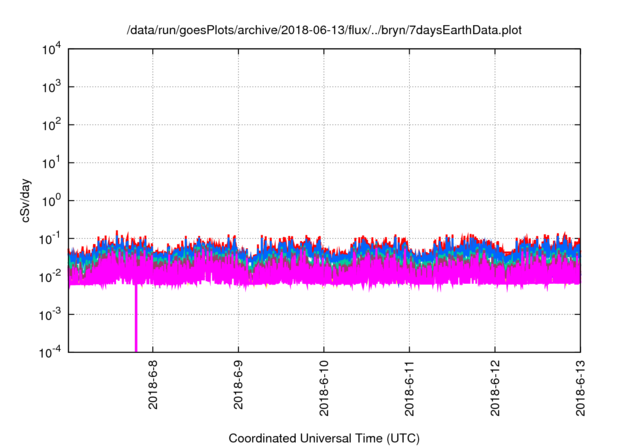Click the 2018-6-9 date label
Screen dimensions: 640x448
pos(238,385)
